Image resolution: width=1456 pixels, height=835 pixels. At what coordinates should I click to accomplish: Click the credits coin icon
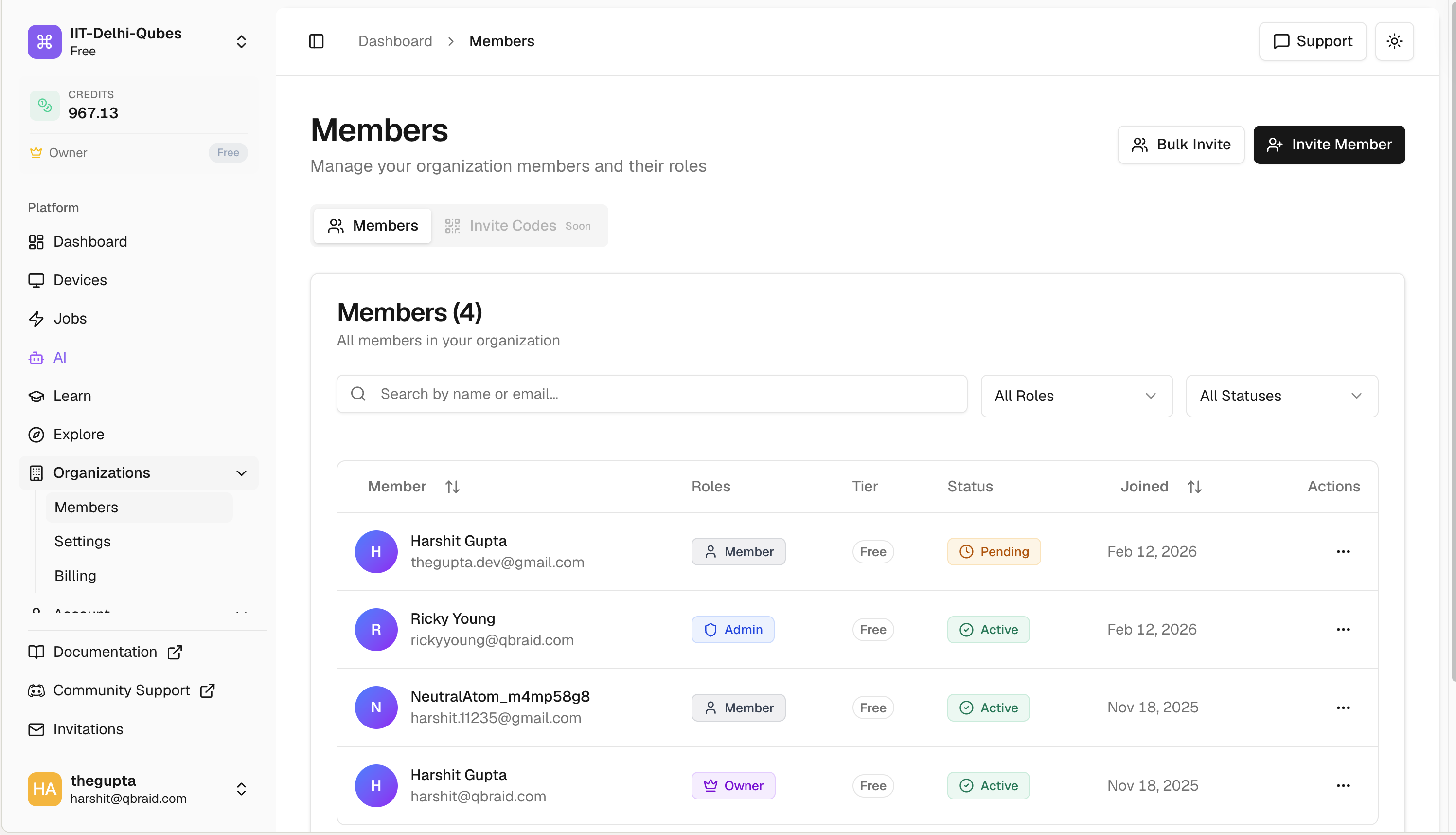click(x=45, y=105)
